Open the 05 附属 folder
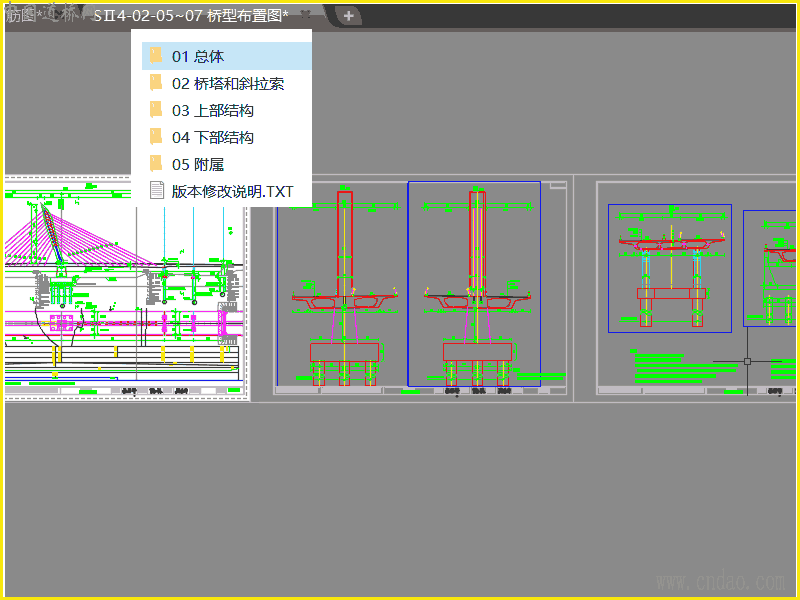The image size is (800, 600). [227, 165]
